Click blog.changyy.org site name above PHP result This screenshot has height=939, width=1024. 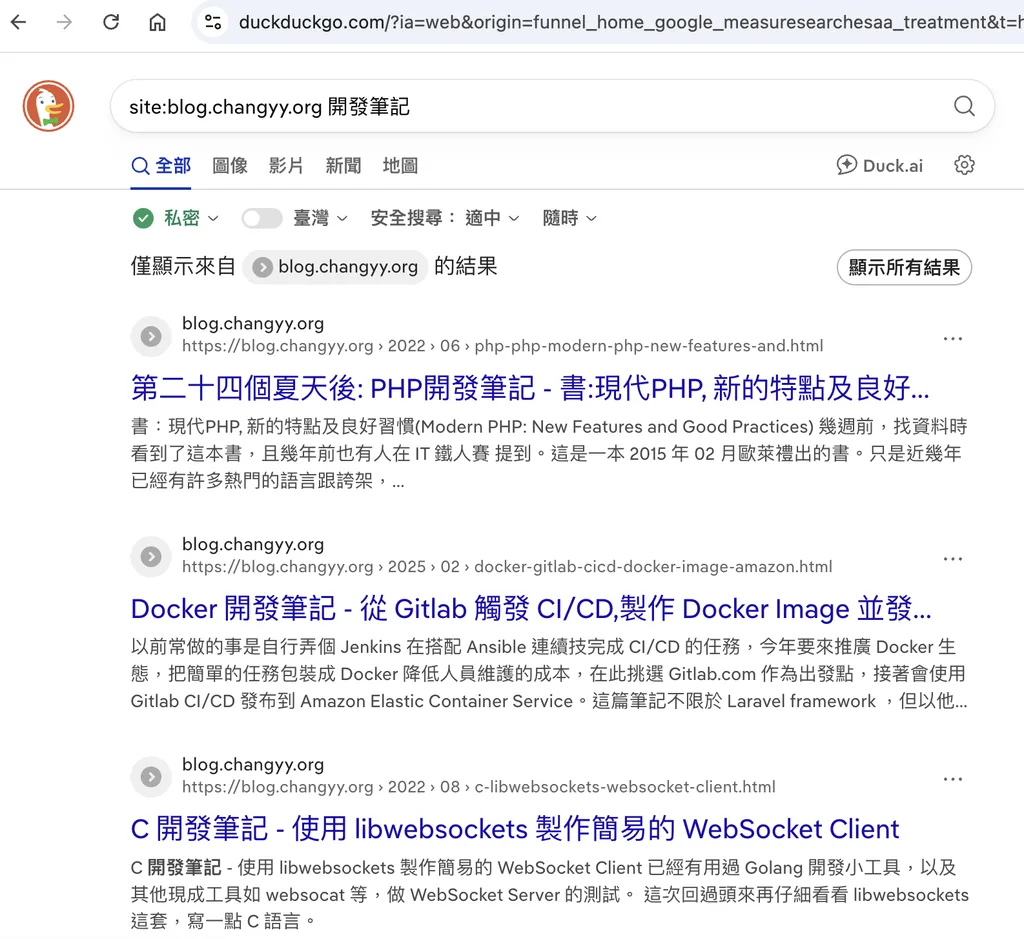[253, 323]
